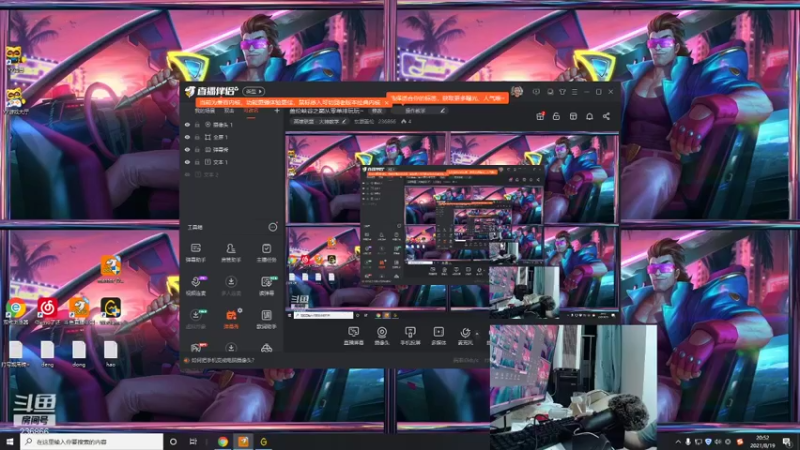Open the deng file on desktop
Image resolution: width=800 pixels, height=450 pixels.
(47, 354)
